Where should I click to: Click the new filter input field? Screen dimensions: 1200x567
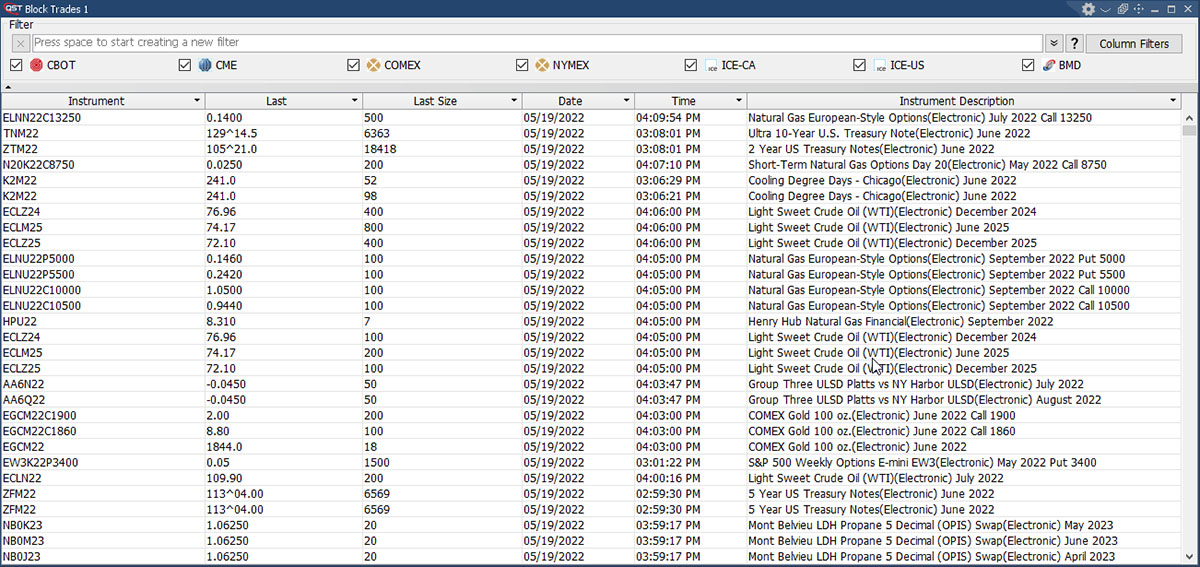(x=537, y=44)
